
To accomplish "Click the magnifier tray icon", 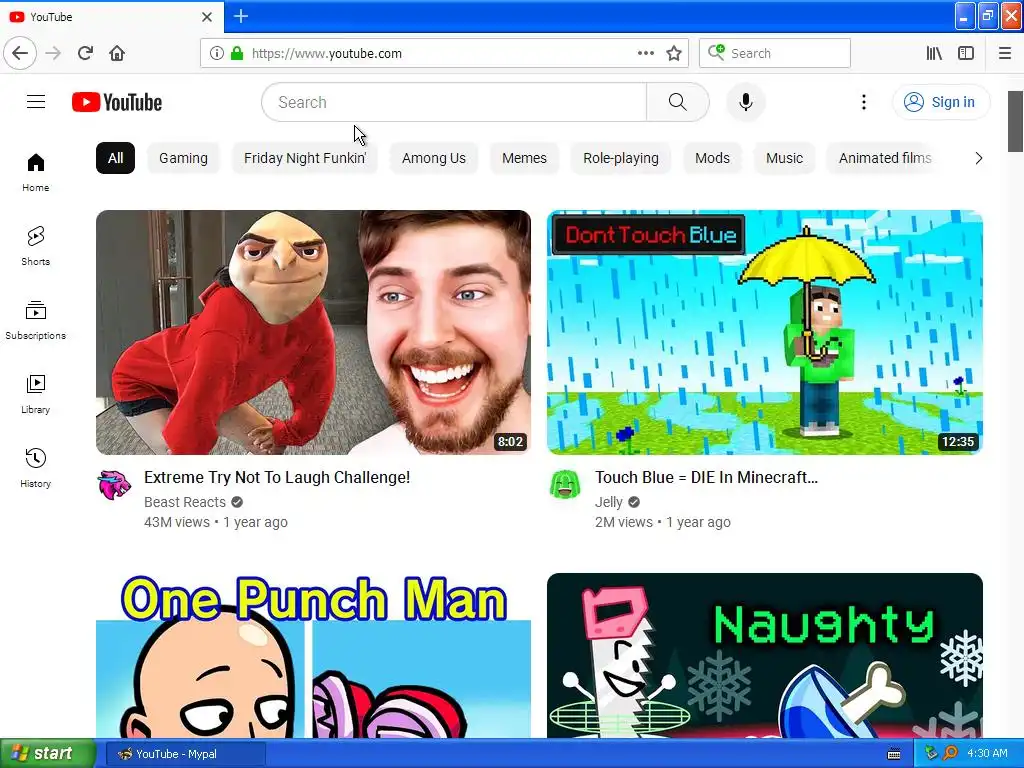I will (x=950, y=754).
